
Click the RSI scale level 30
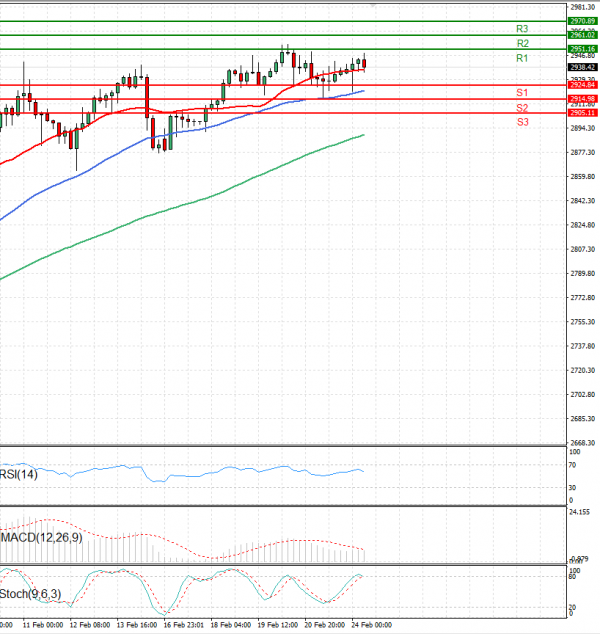[572, 488]
